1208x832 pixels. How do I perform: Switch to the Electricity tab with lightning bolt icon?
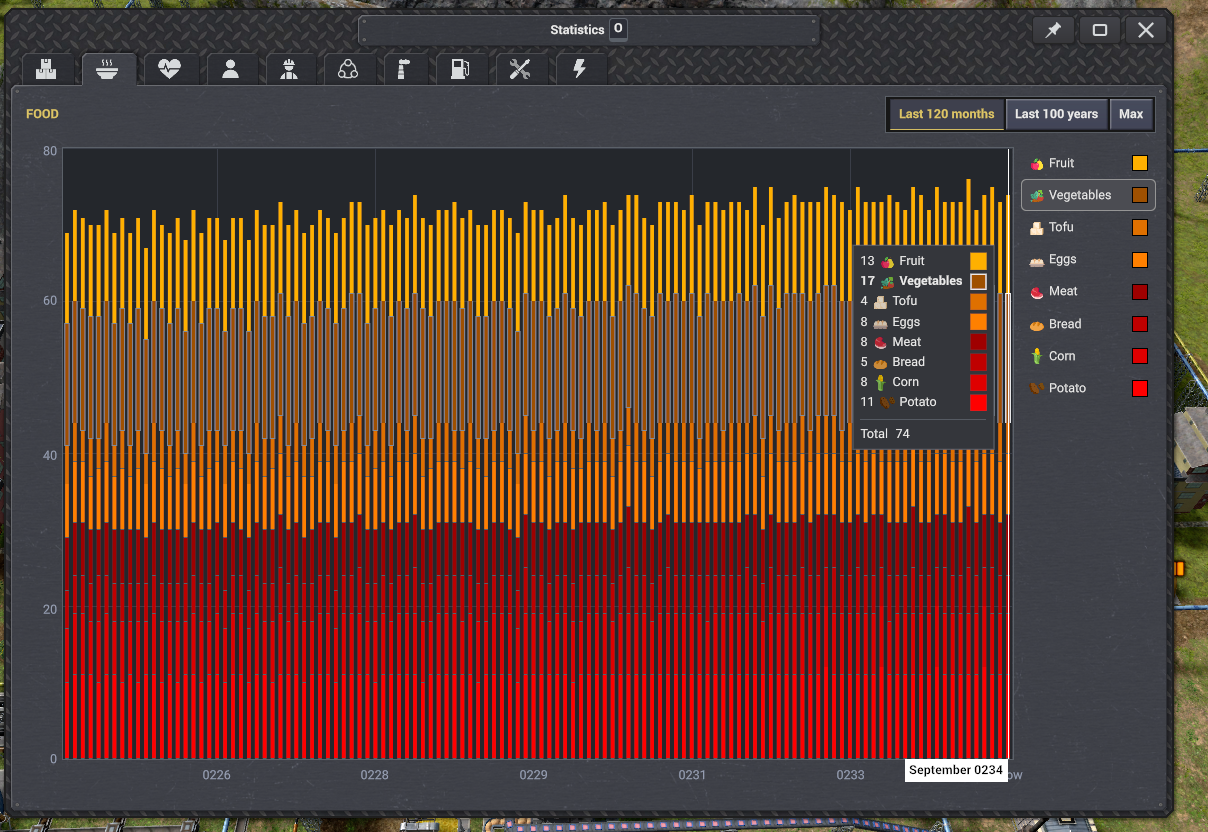(579, 70)
